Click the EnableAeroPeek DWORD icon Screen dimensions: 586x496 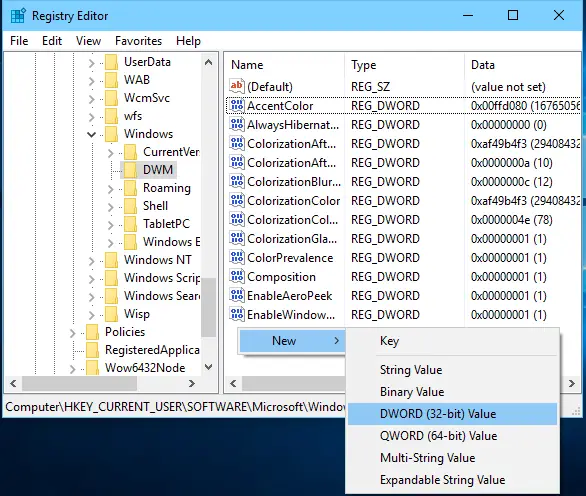pos(237,296)
